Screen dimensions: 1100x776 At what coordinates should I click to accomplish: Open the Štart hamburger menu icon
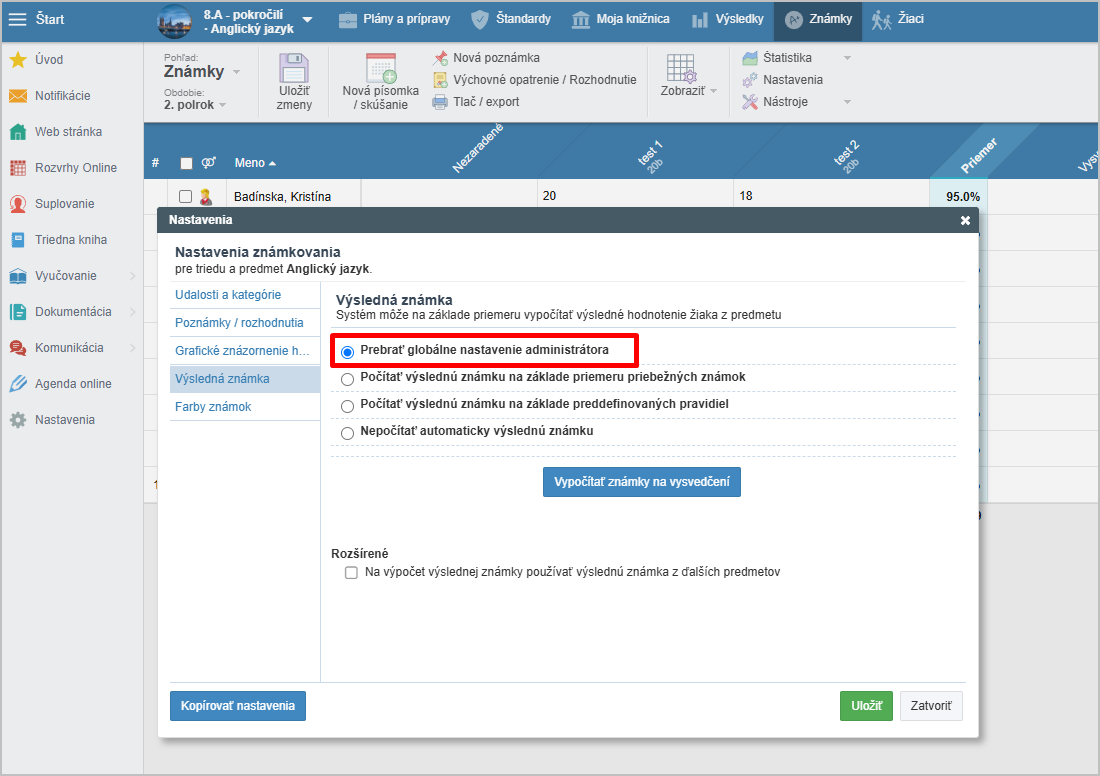point(18,19)
